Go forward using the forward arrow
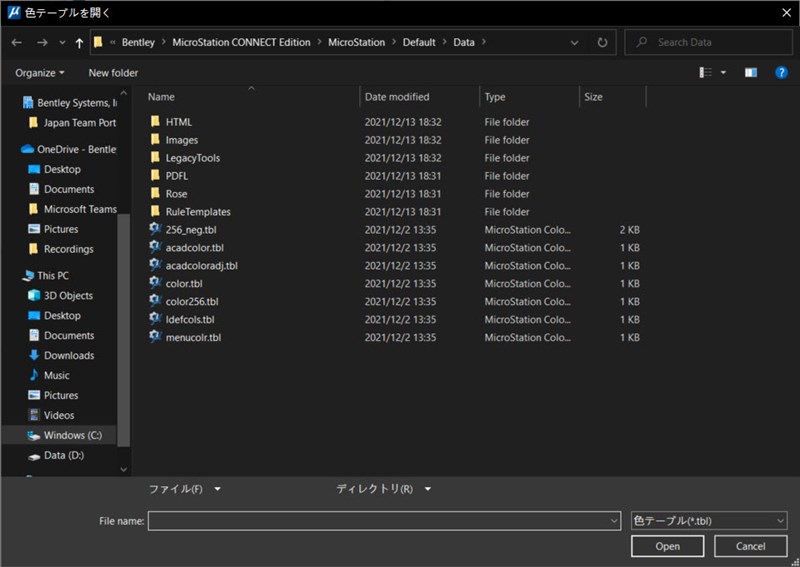 click(x=42, y=42)
